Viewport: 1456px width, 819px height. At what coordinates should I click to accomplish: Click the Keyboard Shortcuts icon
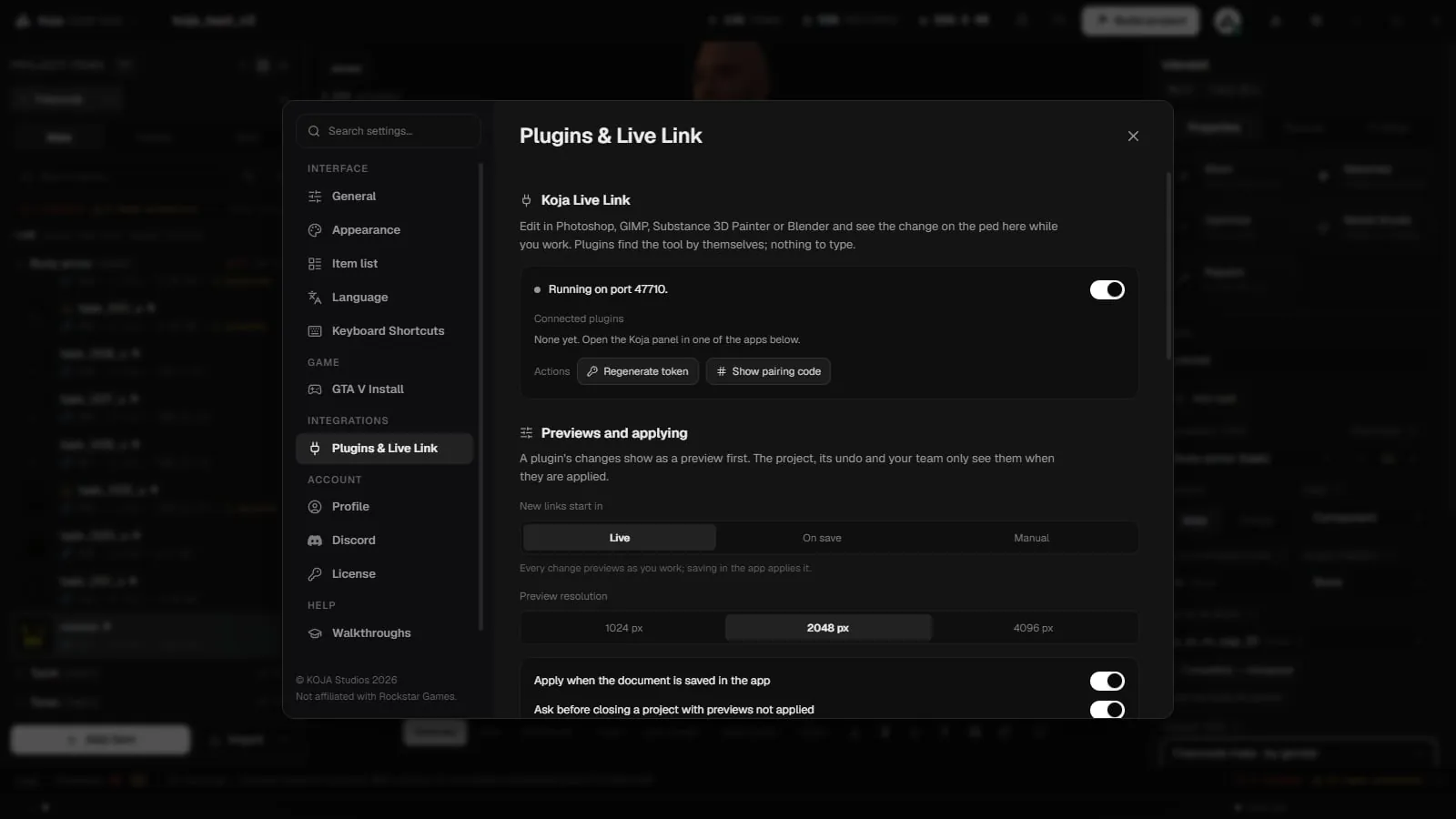coord(315,331)
